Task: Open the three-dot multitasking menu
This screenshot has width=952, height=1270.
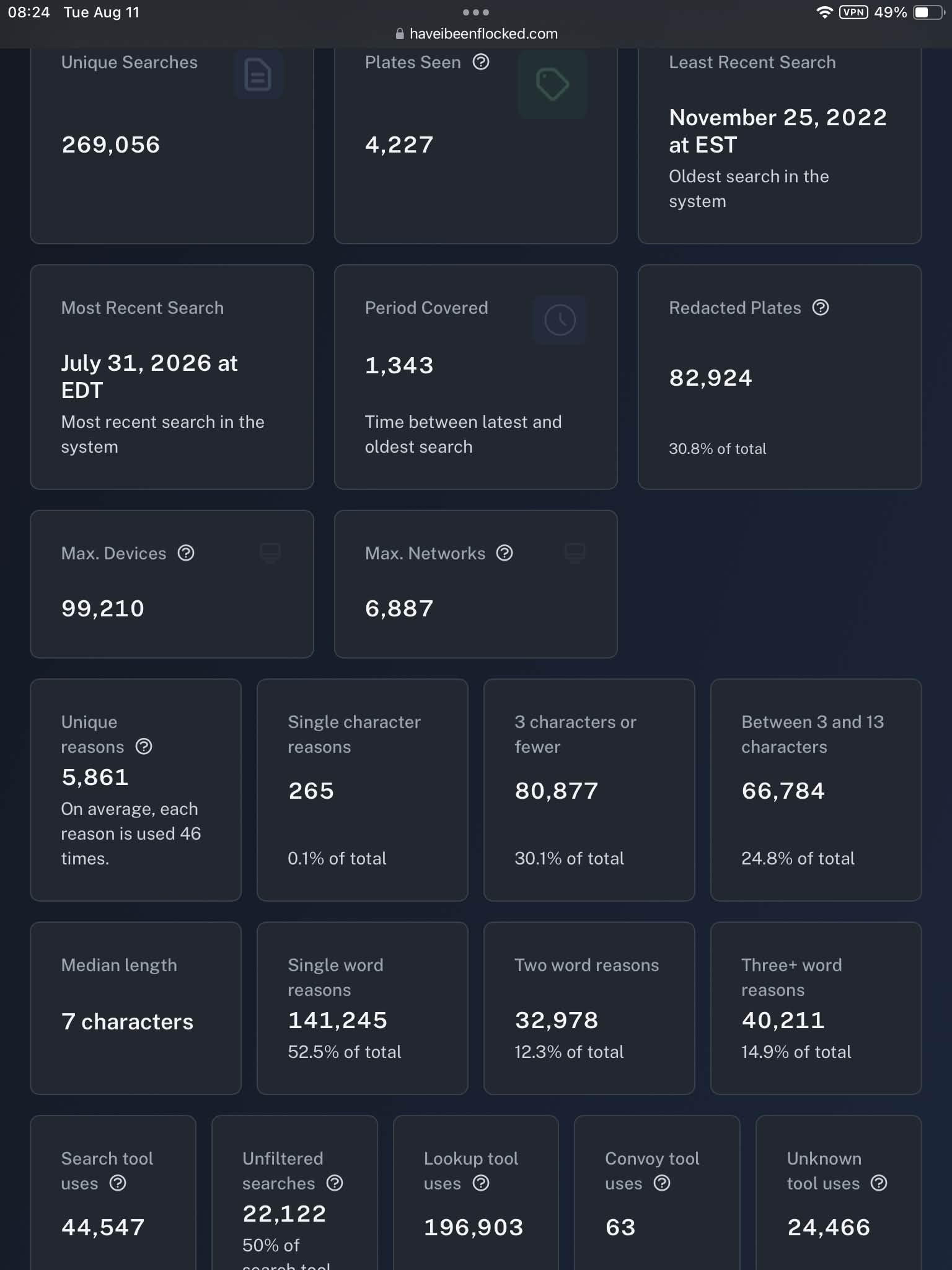Action: pyautogui.click(x=476, y=12)
